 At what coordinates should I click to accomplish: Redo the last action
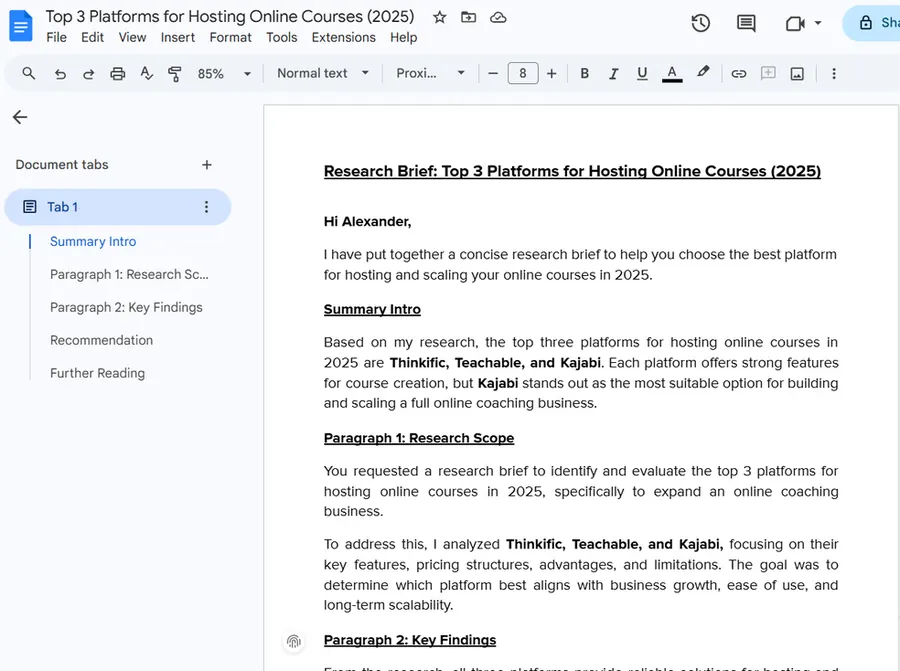click(88, 74)
